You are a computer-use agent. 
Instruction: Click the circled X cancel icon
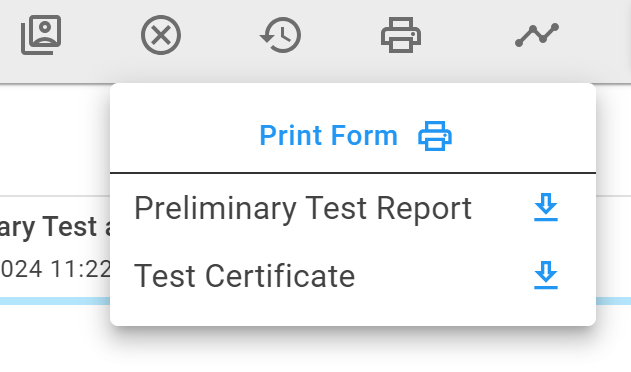click(x=161, y=35)
